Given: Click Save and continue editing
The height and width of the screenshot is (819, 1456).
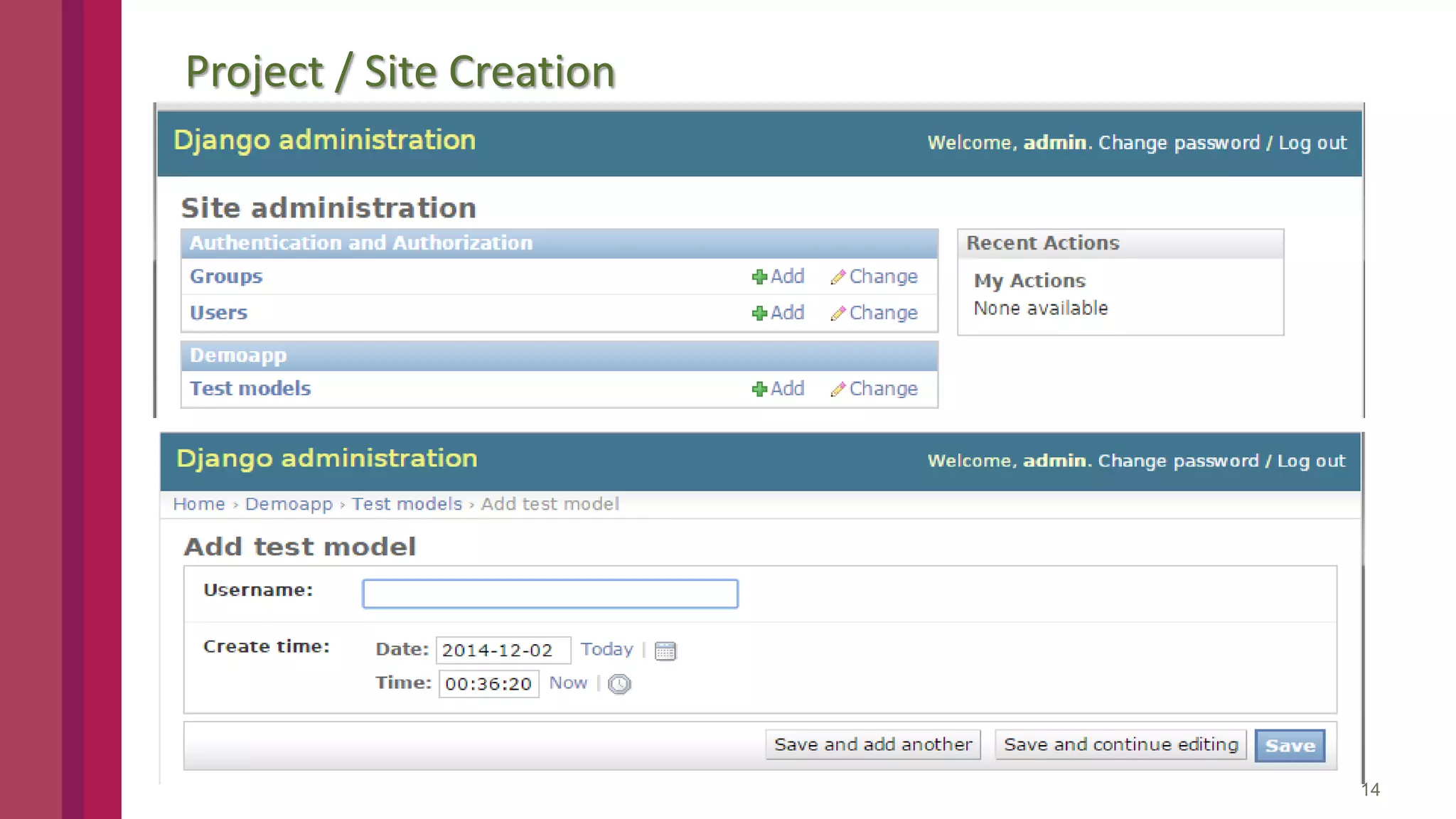Looking at the screenshot, I should (x=1120, y=744).
